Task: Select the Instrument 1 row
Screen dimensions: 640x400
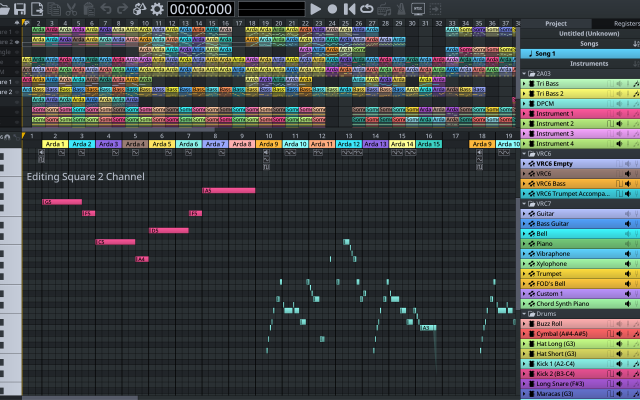Action: click(x=580, y=114)
